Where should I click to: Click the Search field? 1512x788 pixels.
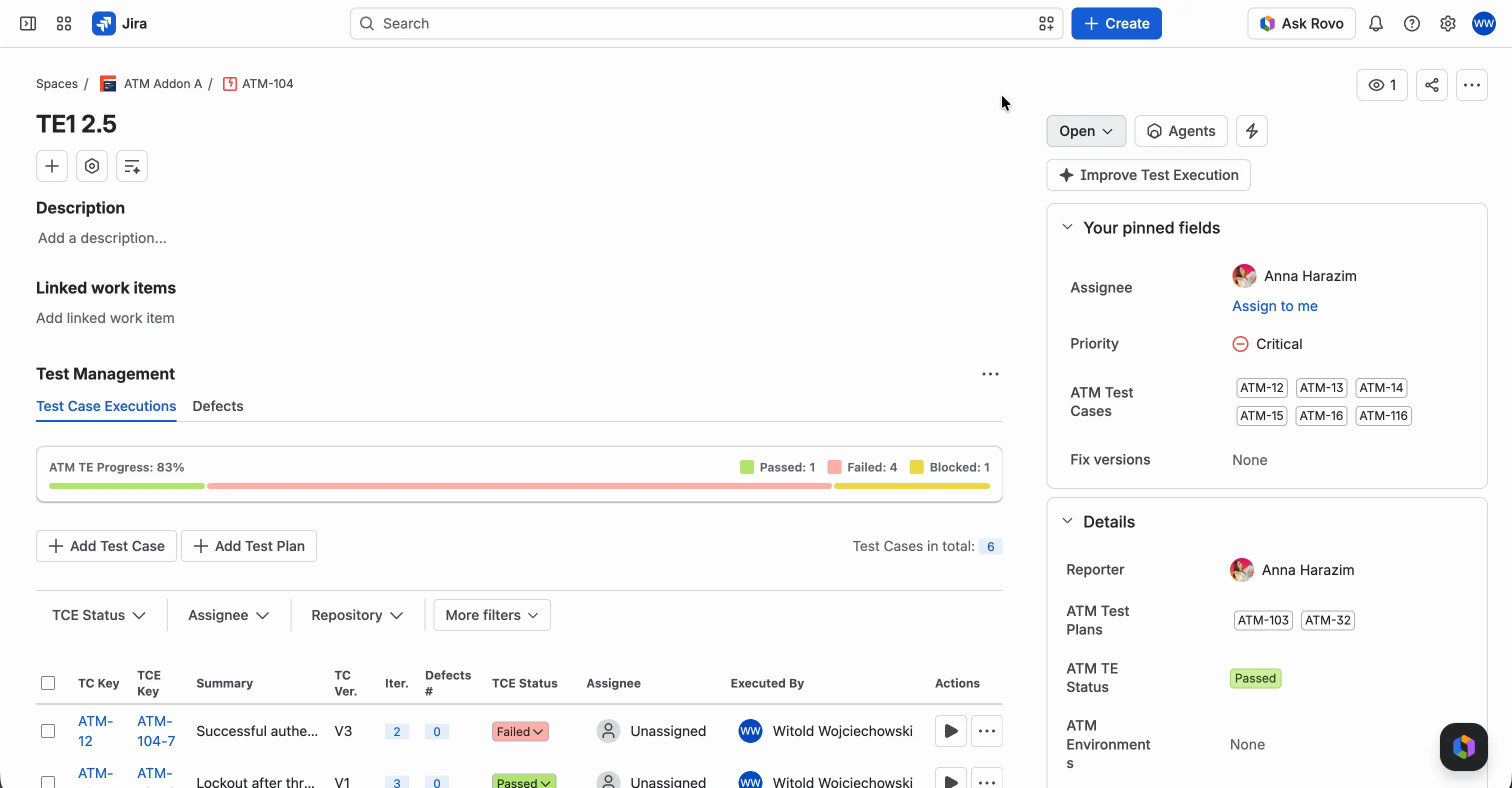[x=706, y=23]
